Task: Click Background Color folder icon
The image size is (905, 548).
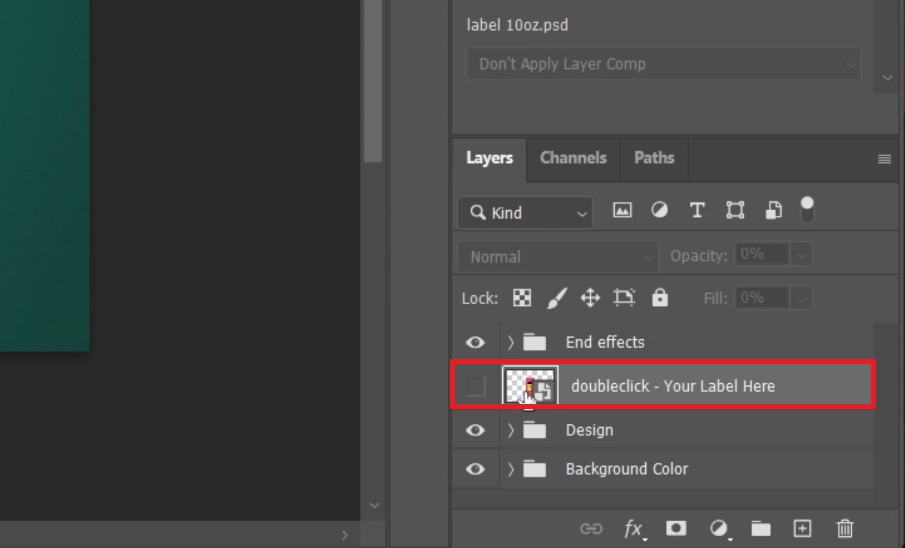Action: tap(534, 469)
